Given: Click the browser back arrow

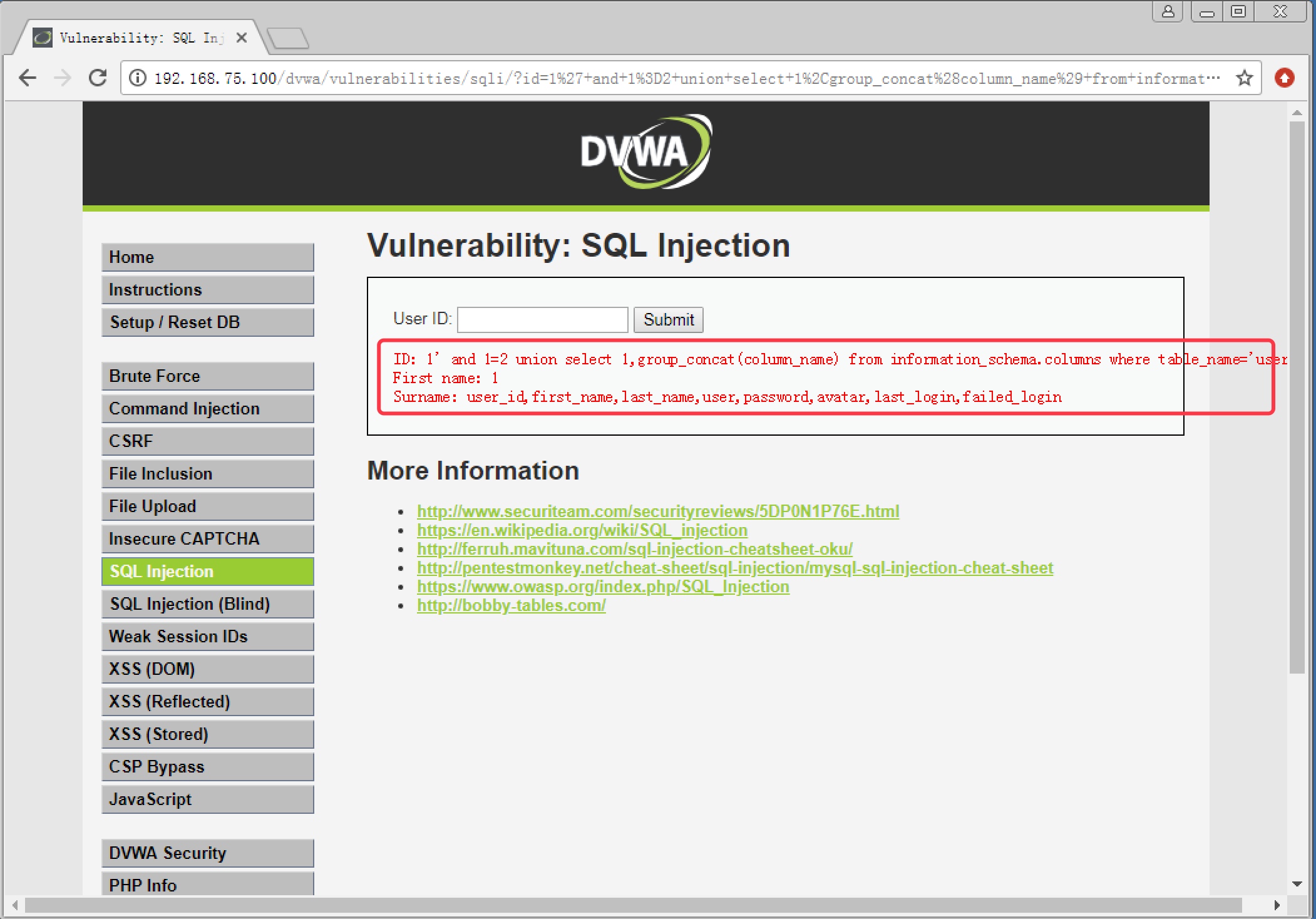Looking at the screenshot, I should [28, 78].
